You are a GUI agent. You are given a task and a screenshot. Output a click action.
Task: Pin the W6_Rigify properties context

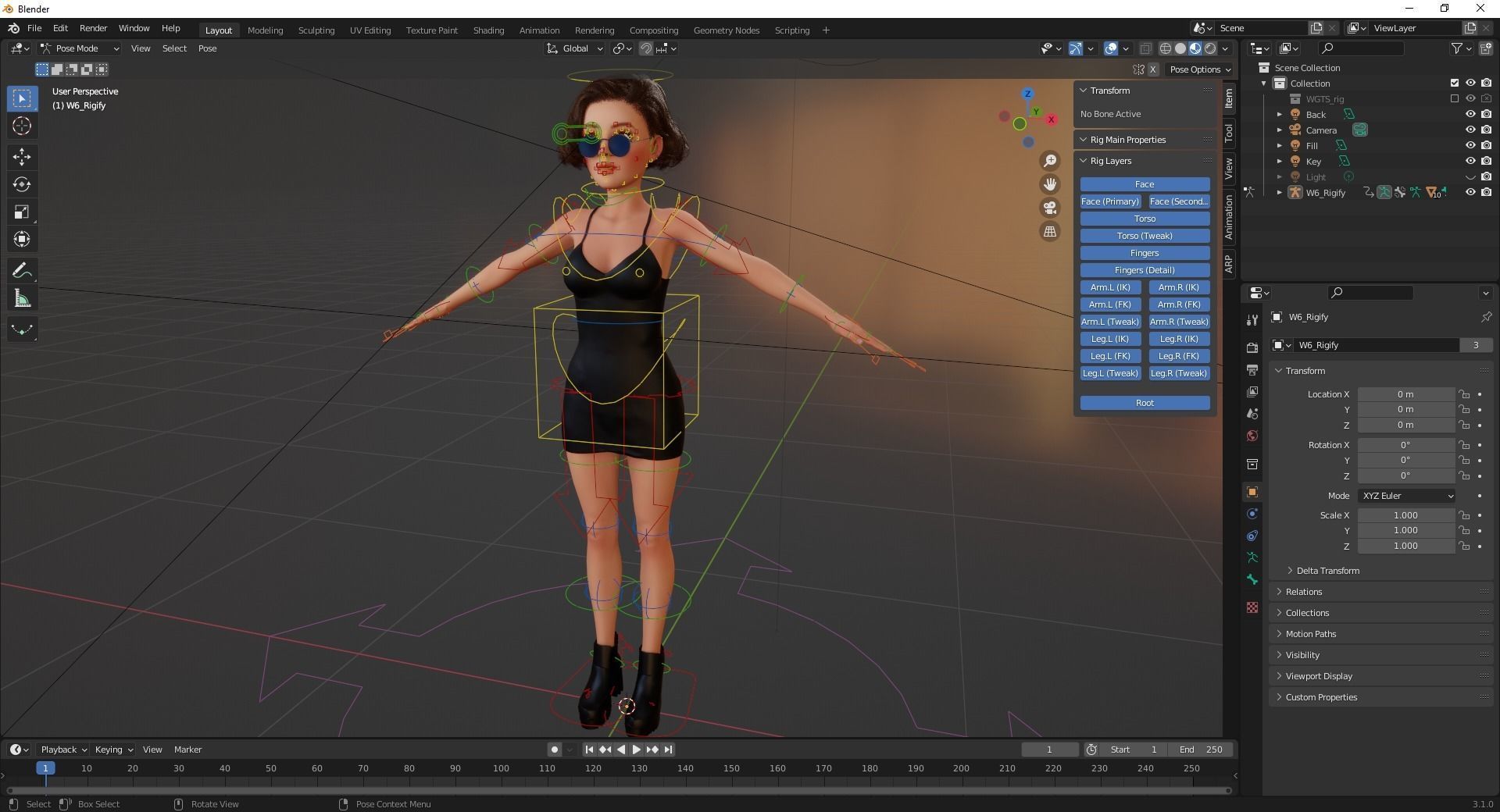[1486, 317]
